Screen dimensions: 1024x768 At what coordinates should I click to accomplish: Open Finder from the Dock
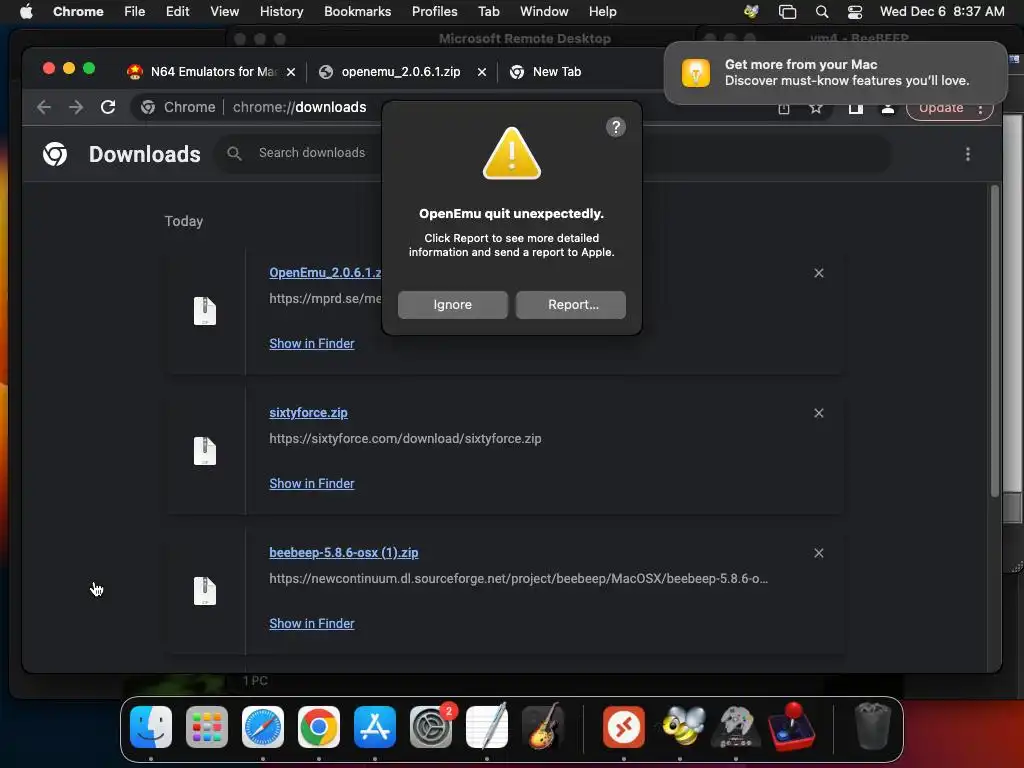(x=151, y=727)
